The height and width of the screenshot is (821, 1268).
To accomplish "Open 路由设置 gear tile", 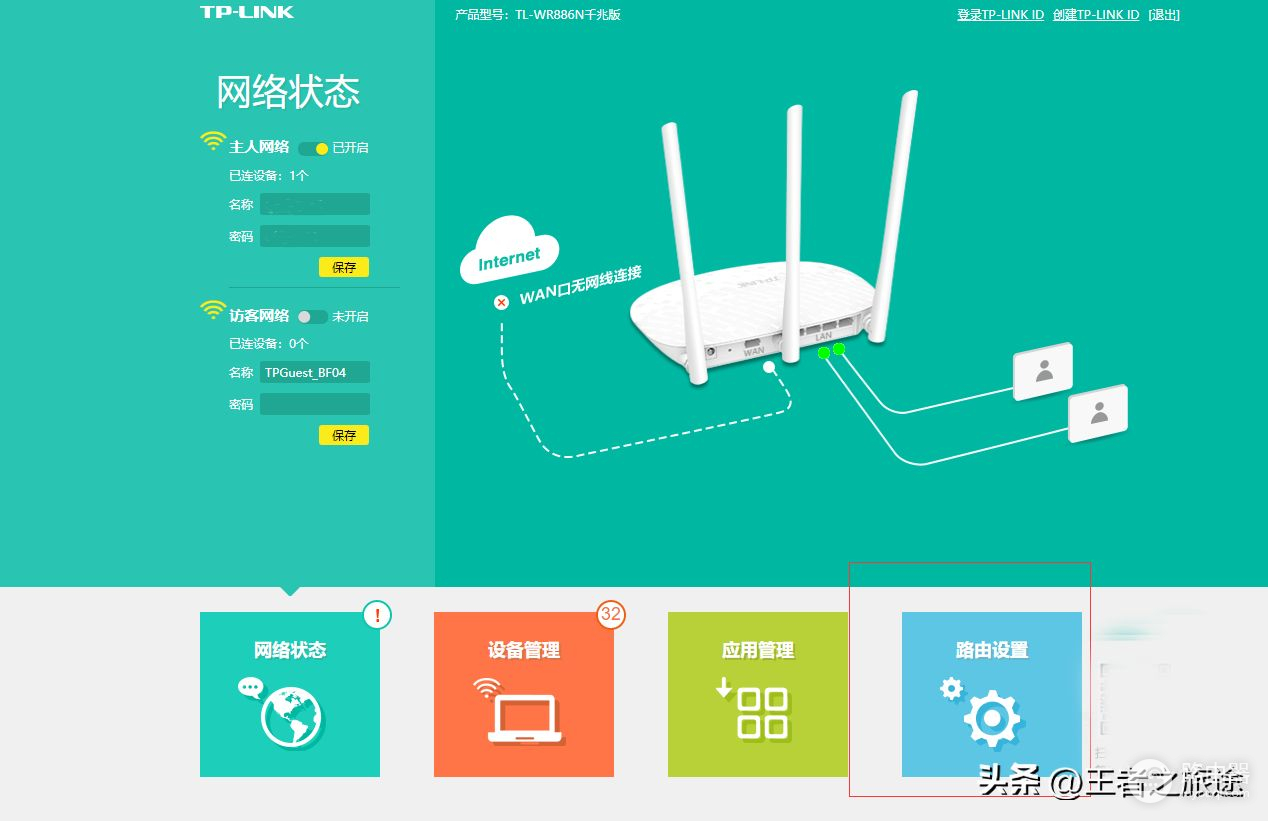I will (x=992, y=694).
